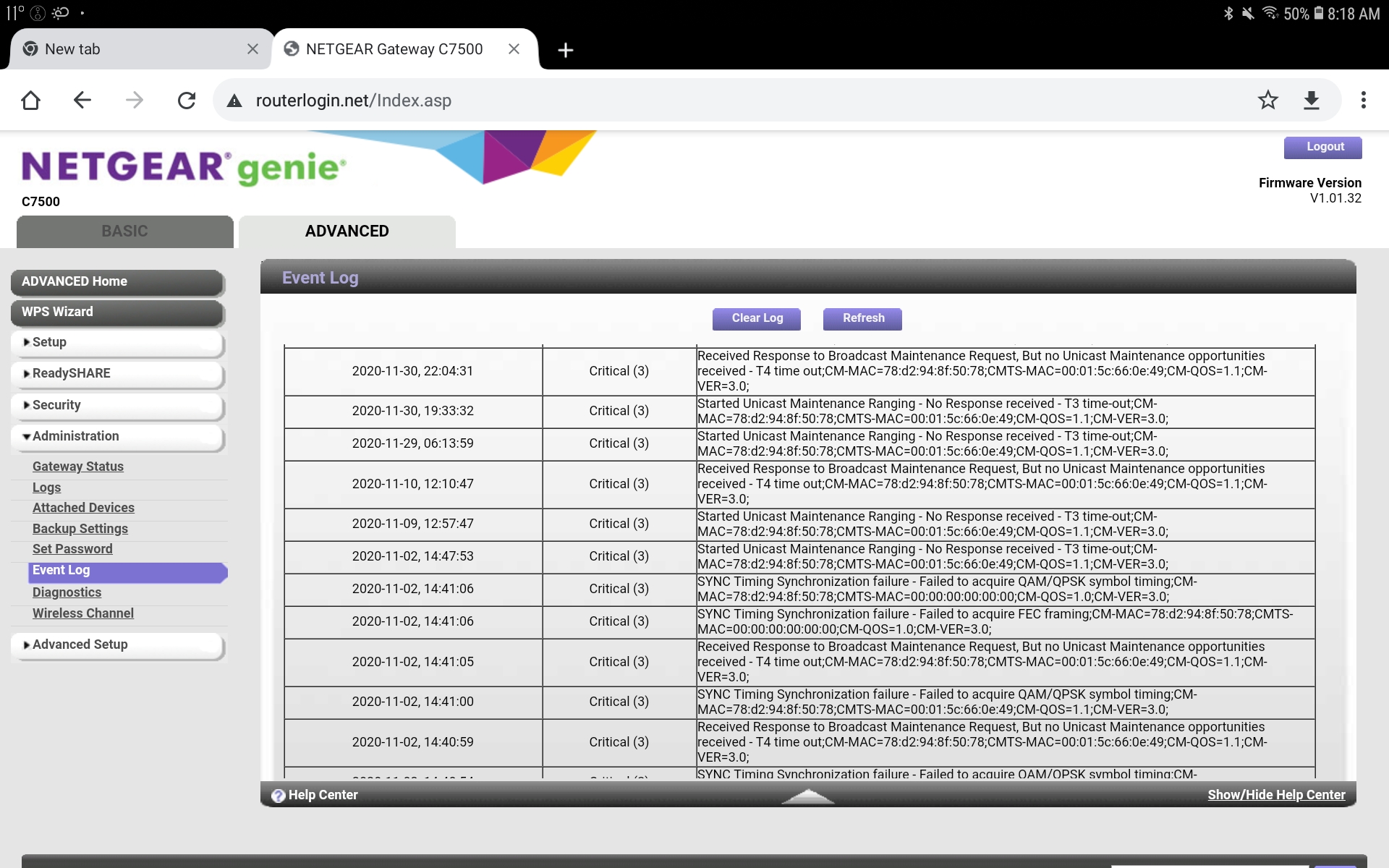
Task: Click the site security warning icon
Action: [x=234, y=101]
